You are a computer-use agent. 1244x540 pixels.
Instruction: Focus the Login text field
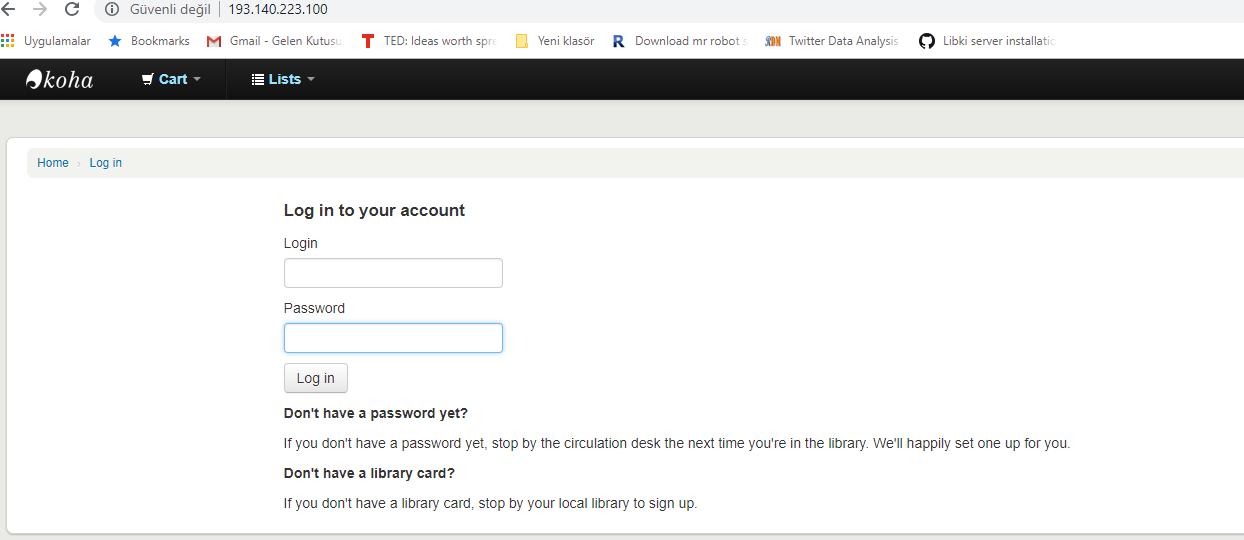click(x=393, y=273)
